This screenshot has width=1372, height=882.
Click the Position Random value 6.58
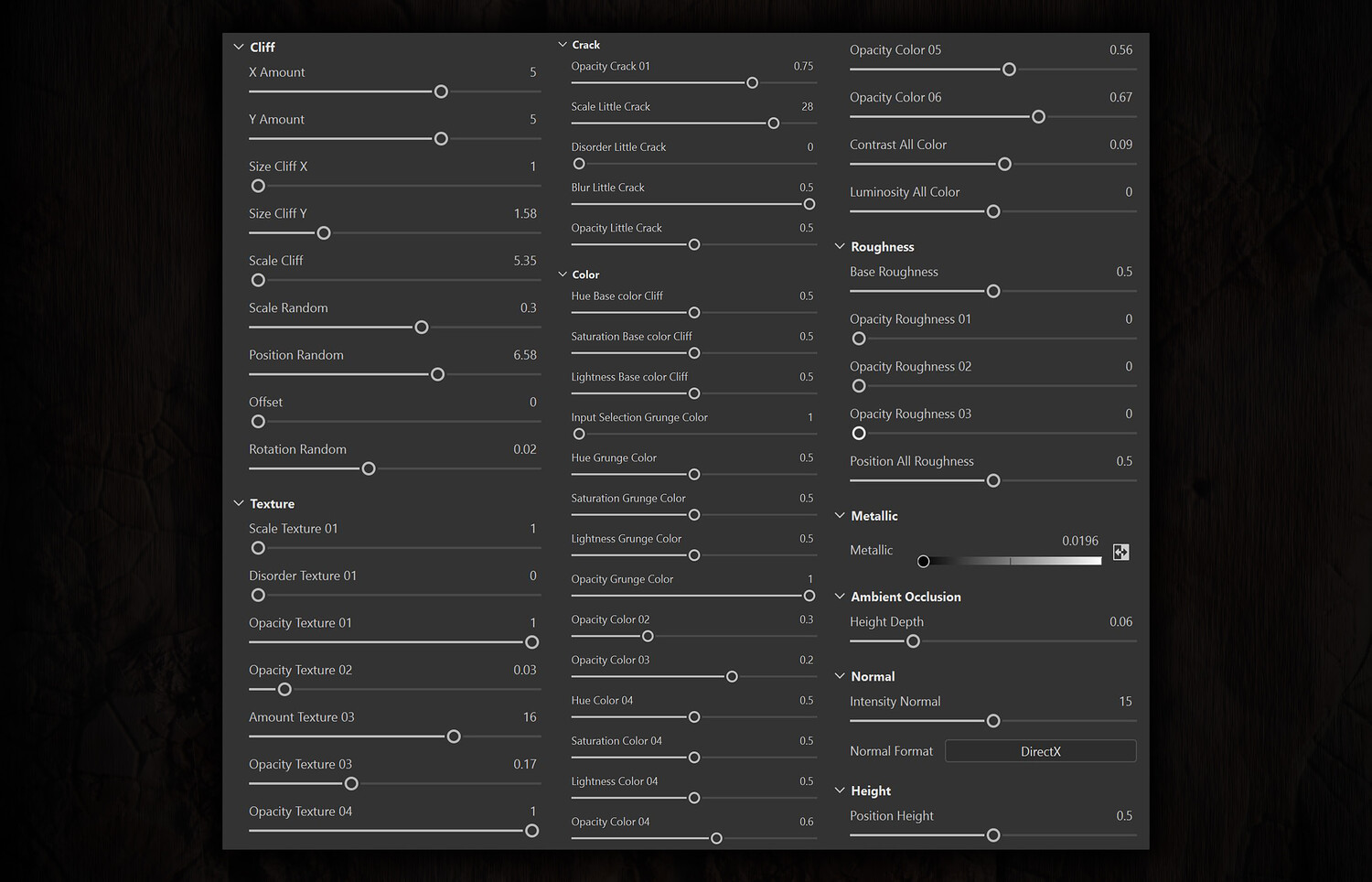525,355
